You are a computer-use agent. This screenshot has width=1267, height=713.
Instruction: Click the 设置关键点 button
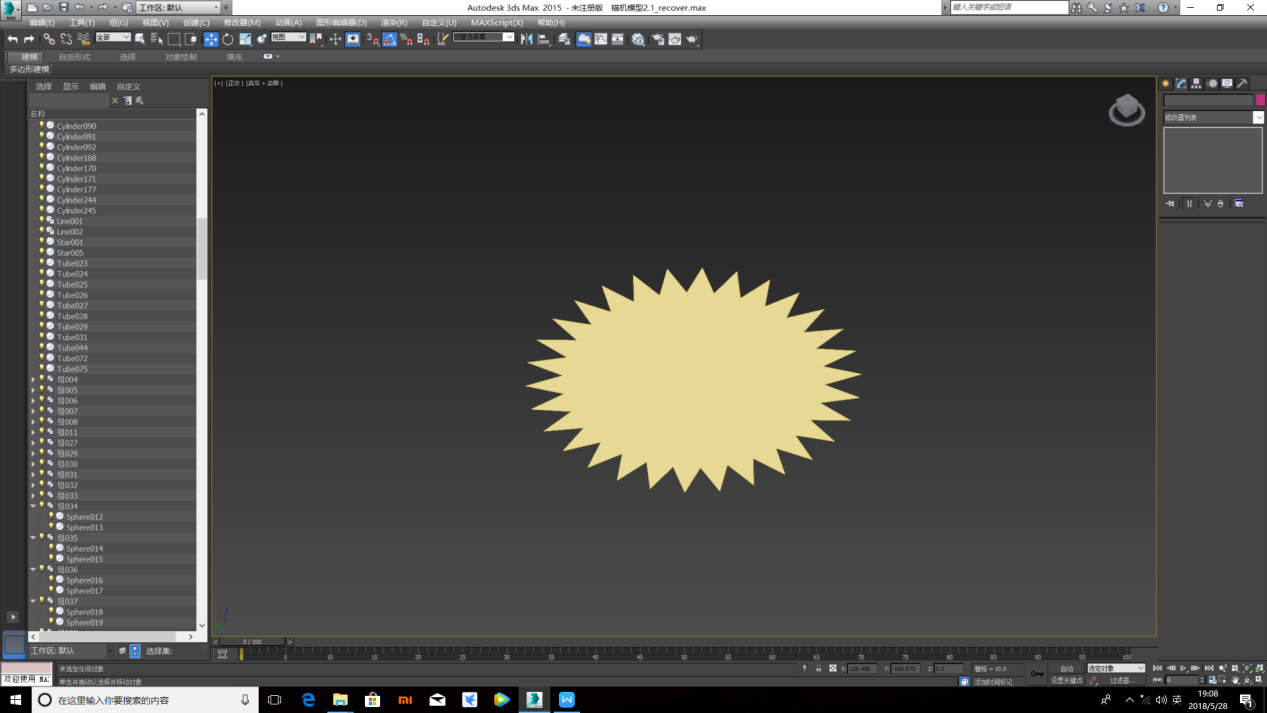1066,680
